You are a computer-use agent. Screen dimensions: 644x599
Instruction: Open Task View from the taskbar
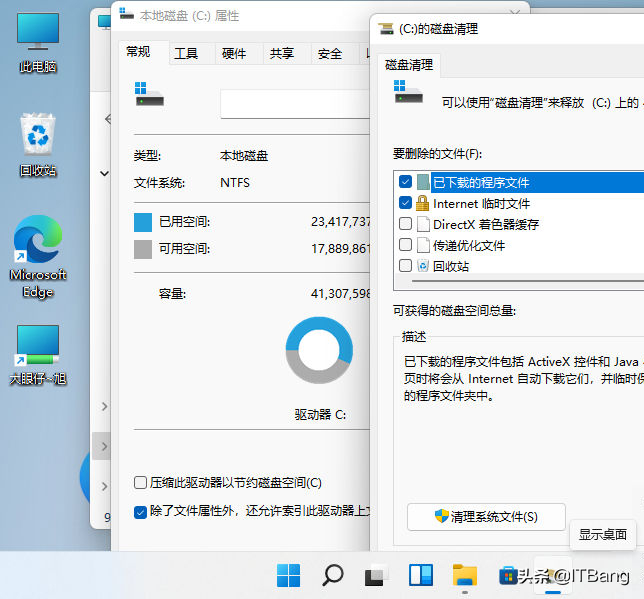(x=376, y=575)
